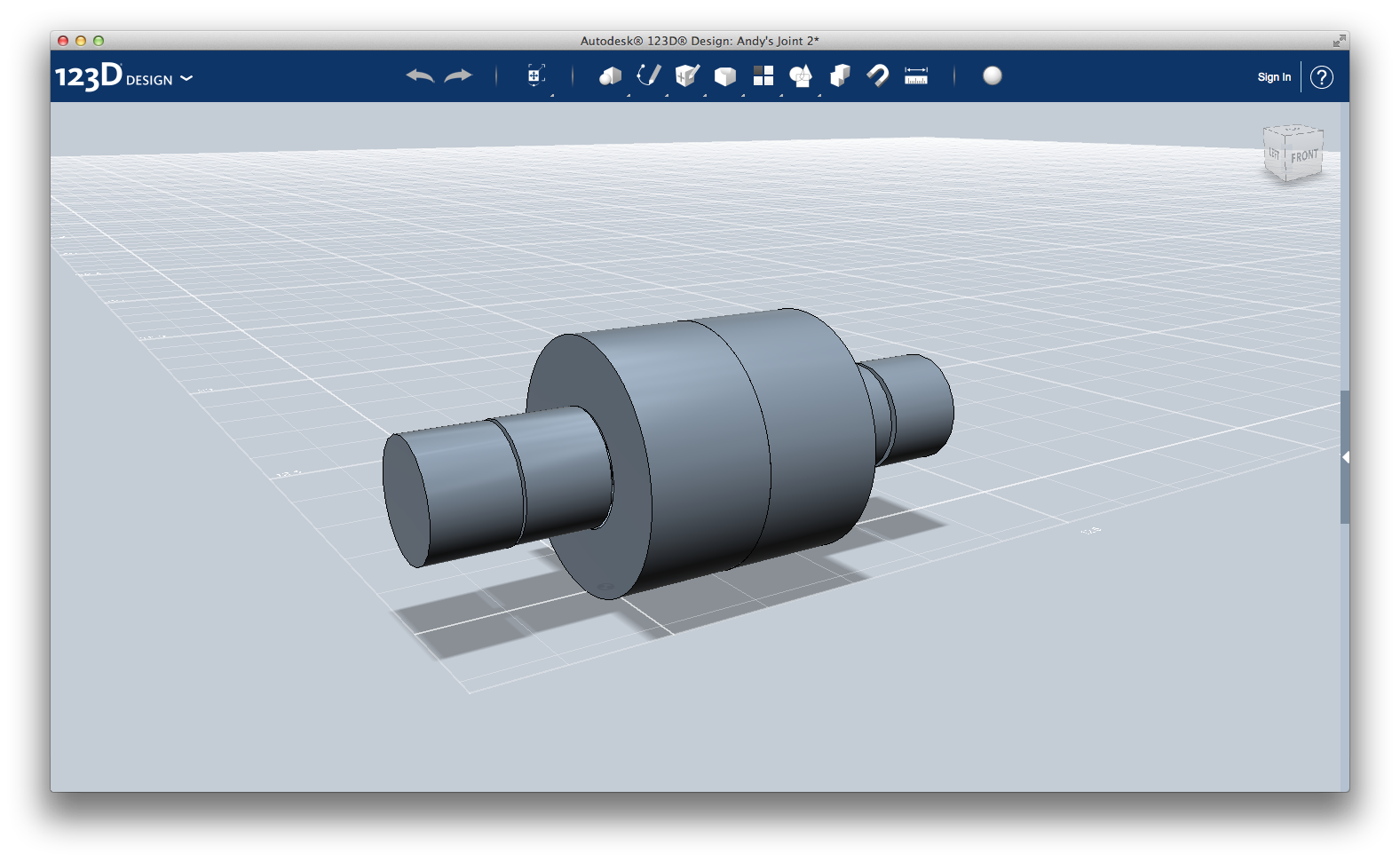Open the 123D Design application menu
Viewport: 1400px width, 862px height.
point(123,77)
